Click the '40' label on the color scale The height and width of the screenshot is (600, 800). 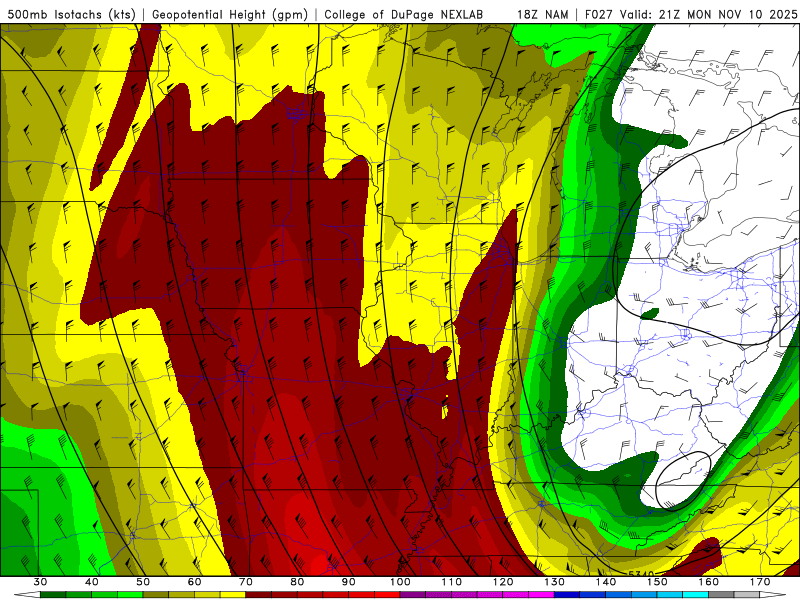point(92,582)
